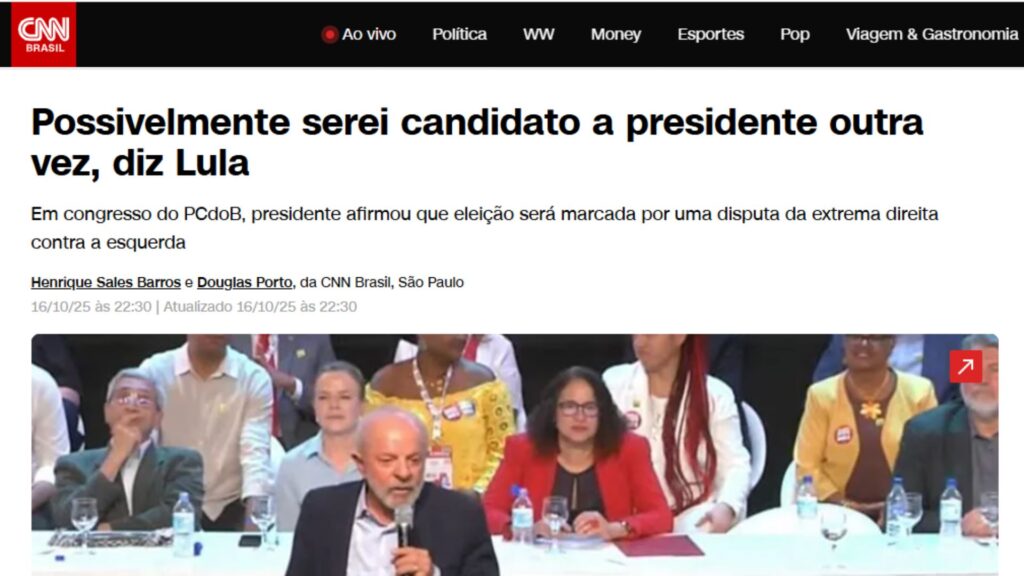Screen dimensions: 1024x576
Task: Open author Douglas Porto's profile
Action: pyautogui.click(x=245, y=282)
